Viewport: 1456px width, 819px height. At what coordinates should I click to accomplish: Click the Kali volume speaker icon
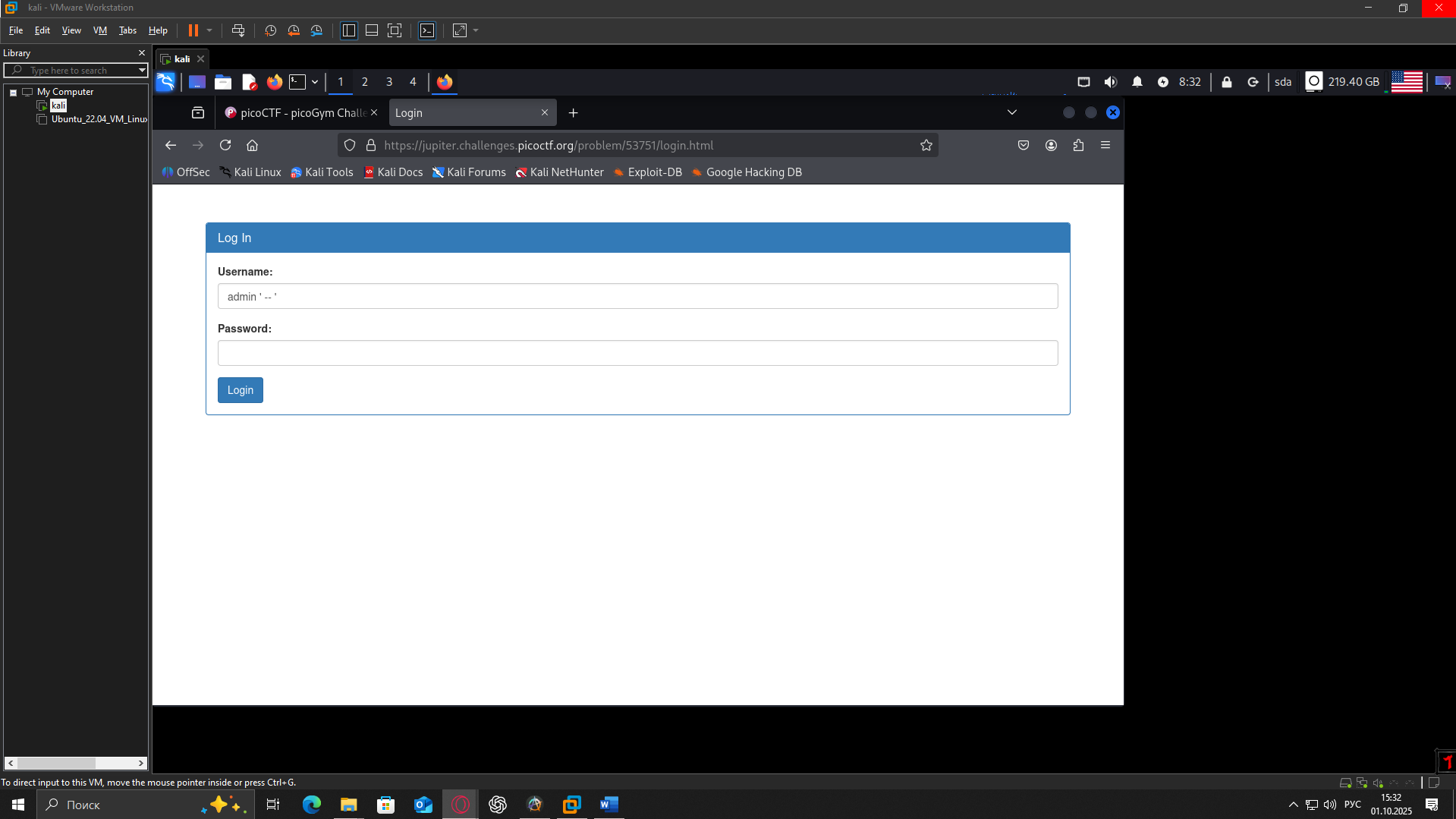coord(1111,82)
